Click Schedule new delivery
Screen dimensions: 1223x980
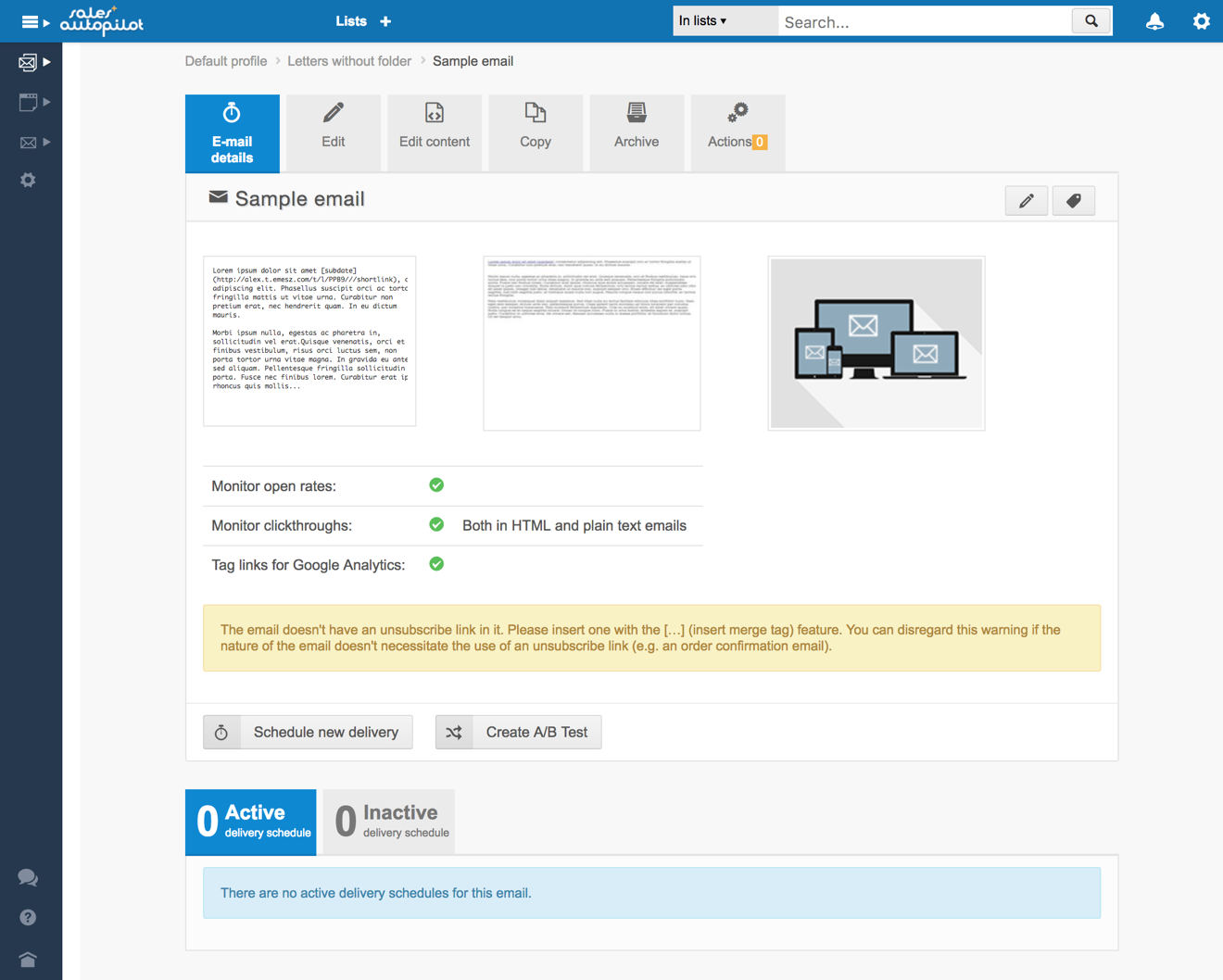pos(307,732)
